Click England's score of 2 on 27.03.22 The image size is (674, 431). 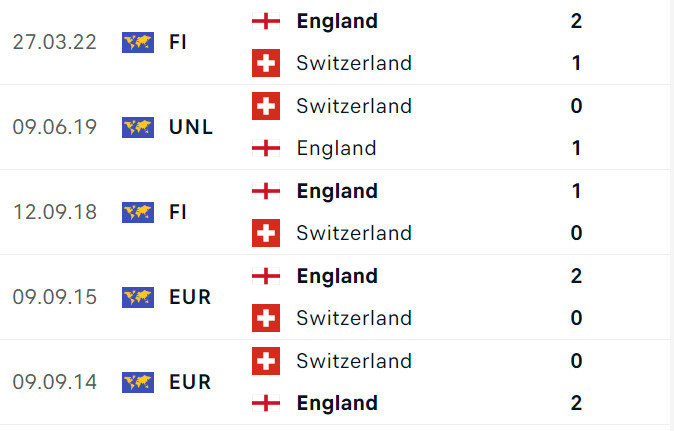[576, 21]
